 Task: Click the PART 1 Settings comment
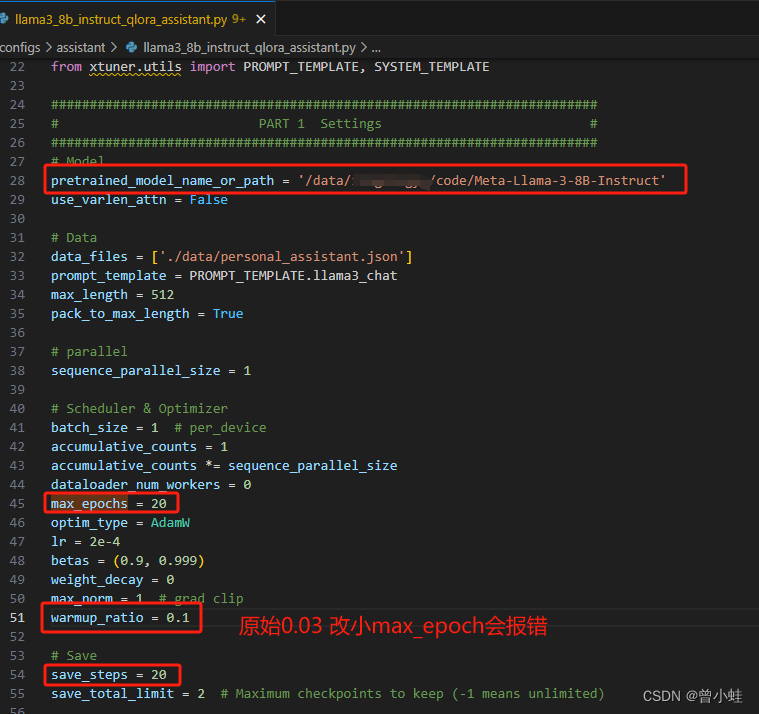tap(320, 124)
